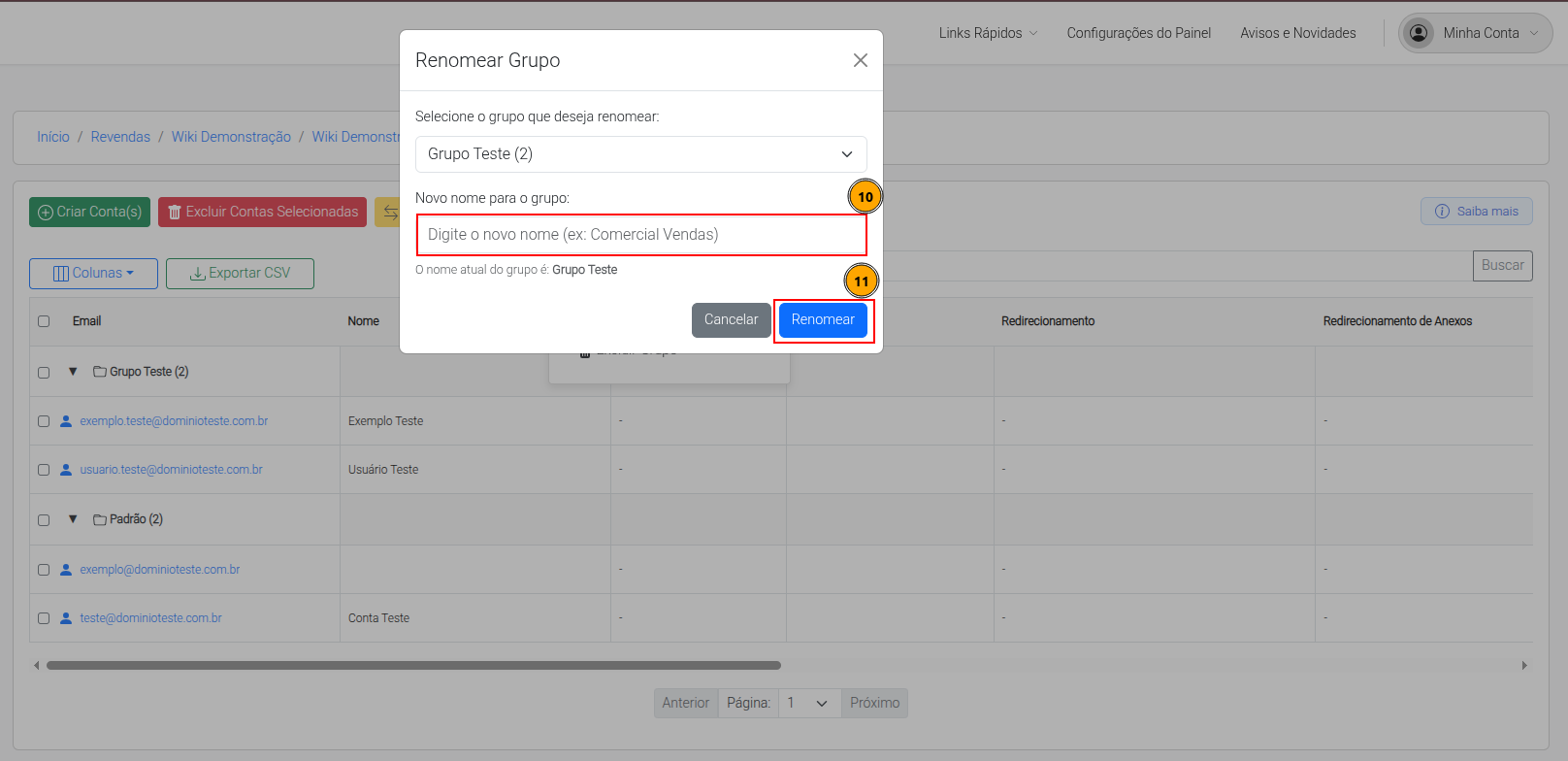Open teste@dominioteste.com.br account link

pos(150,618)
